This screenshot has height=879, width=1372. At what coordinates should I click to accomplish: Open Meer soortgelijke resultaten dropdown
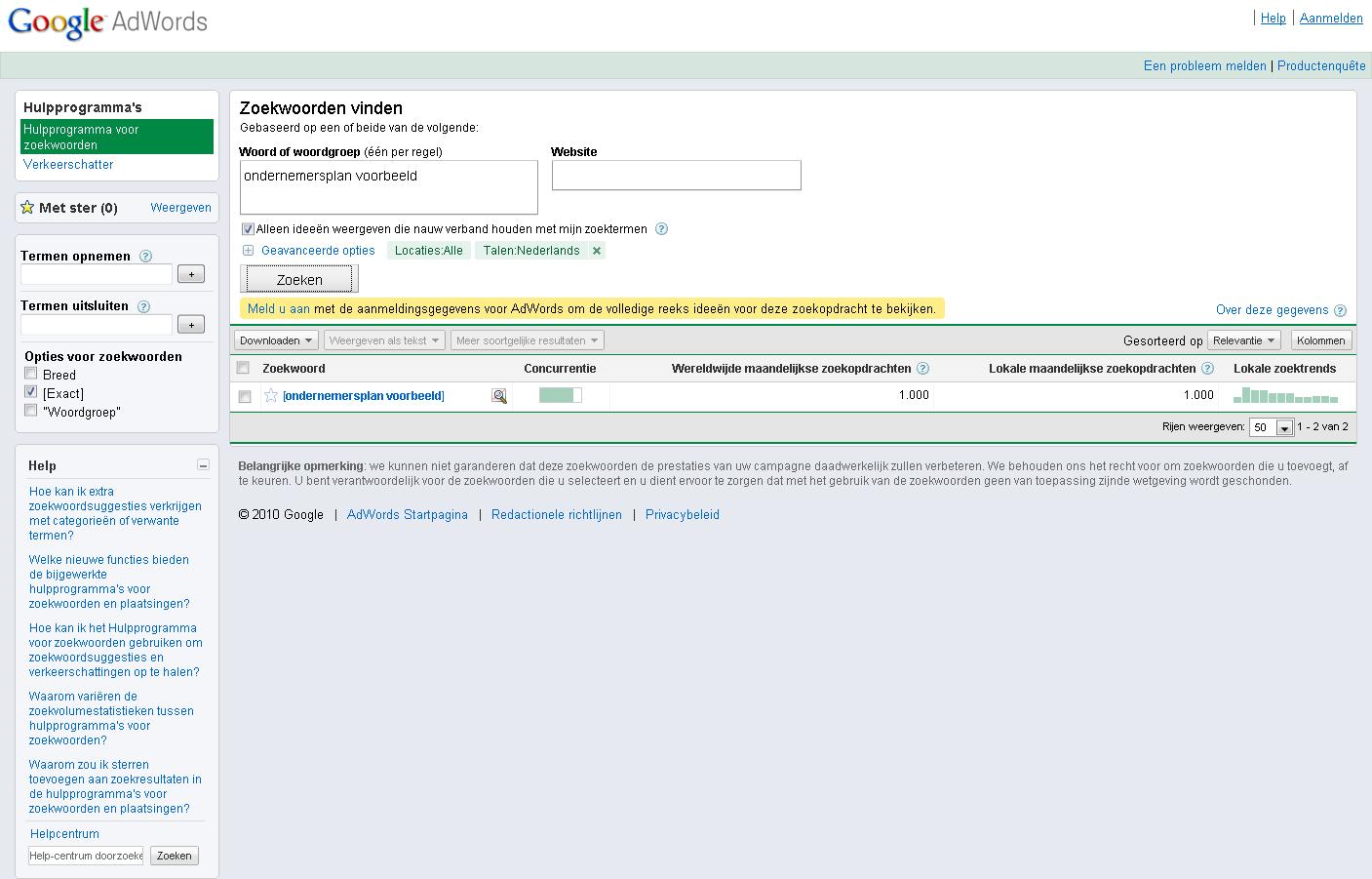(x=528, y=340)
